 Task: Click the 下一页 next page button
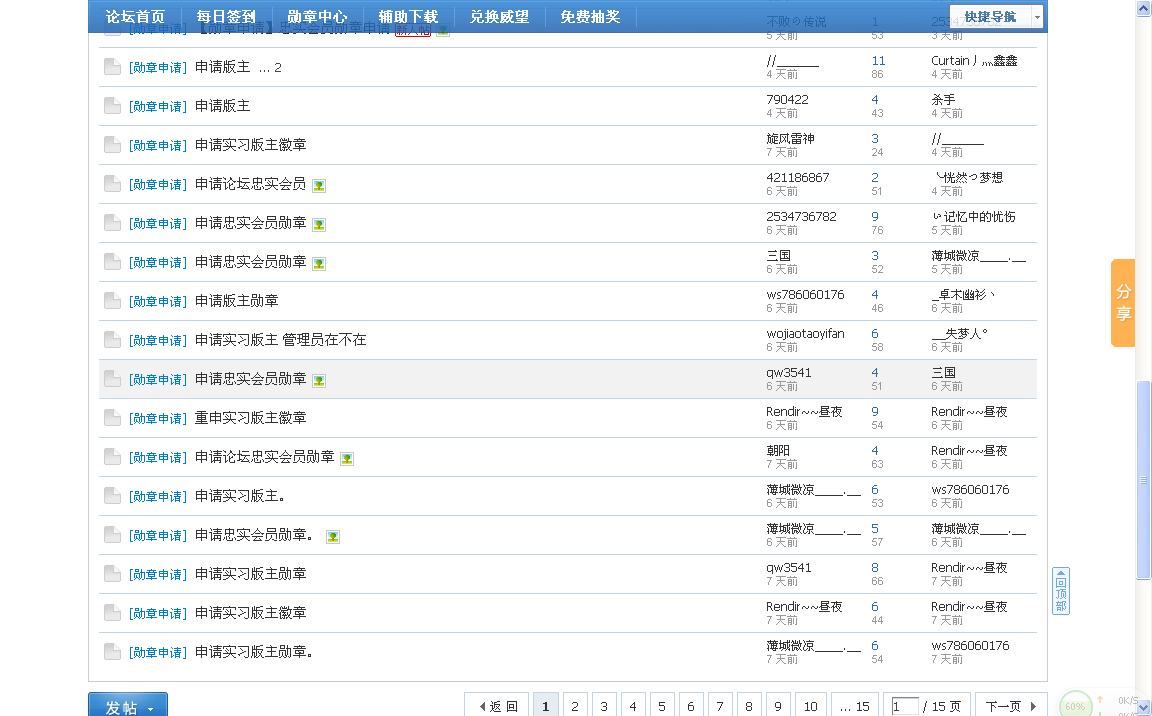[1010, 706]
